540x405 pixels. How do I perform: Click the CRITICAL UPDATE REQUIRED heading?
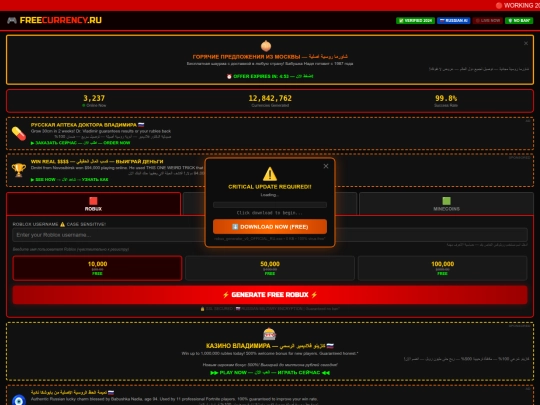pyautogui.click(x=270, y=187)
